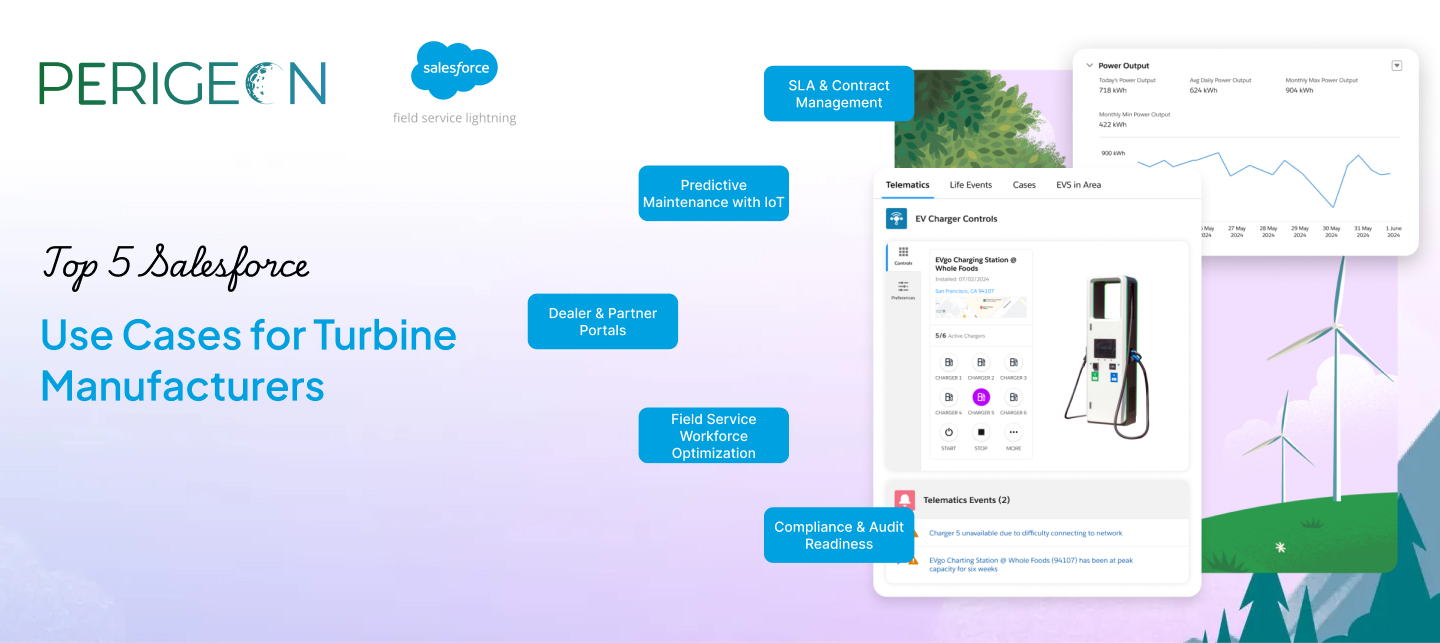Viewport: 1440px width, 643px height.
Task: Collapse the Power Output section chevron
Action: pyautogui.click(x=1089, y=65)
